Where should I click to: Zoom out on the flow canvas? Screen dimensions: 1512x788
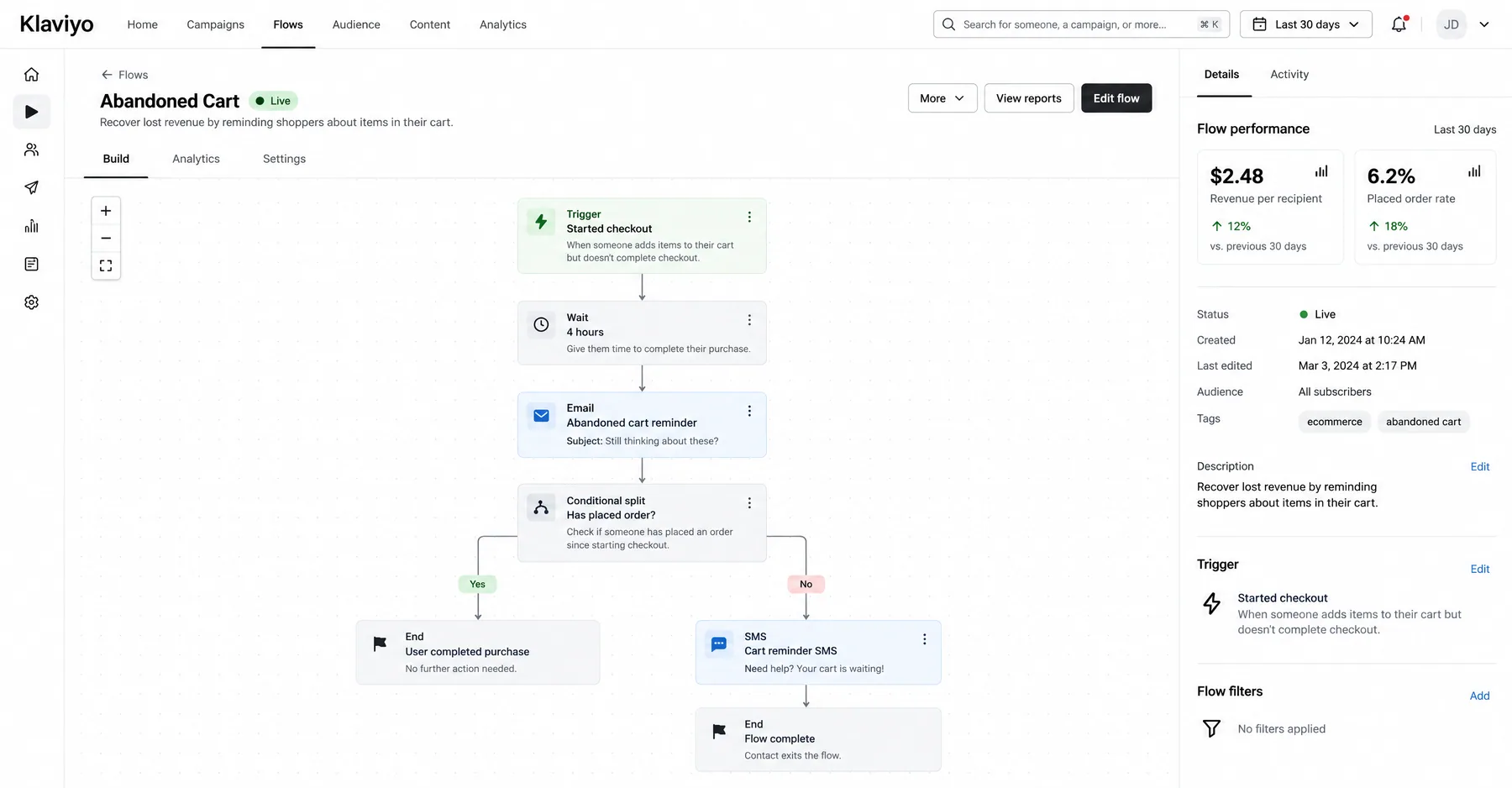point(106,238)
